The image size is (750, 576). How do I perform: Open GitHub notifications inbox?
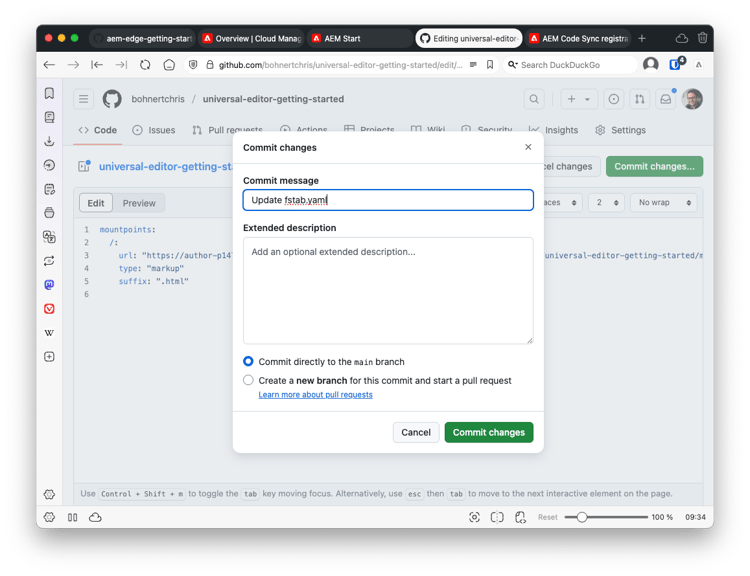tap(665, 99)
